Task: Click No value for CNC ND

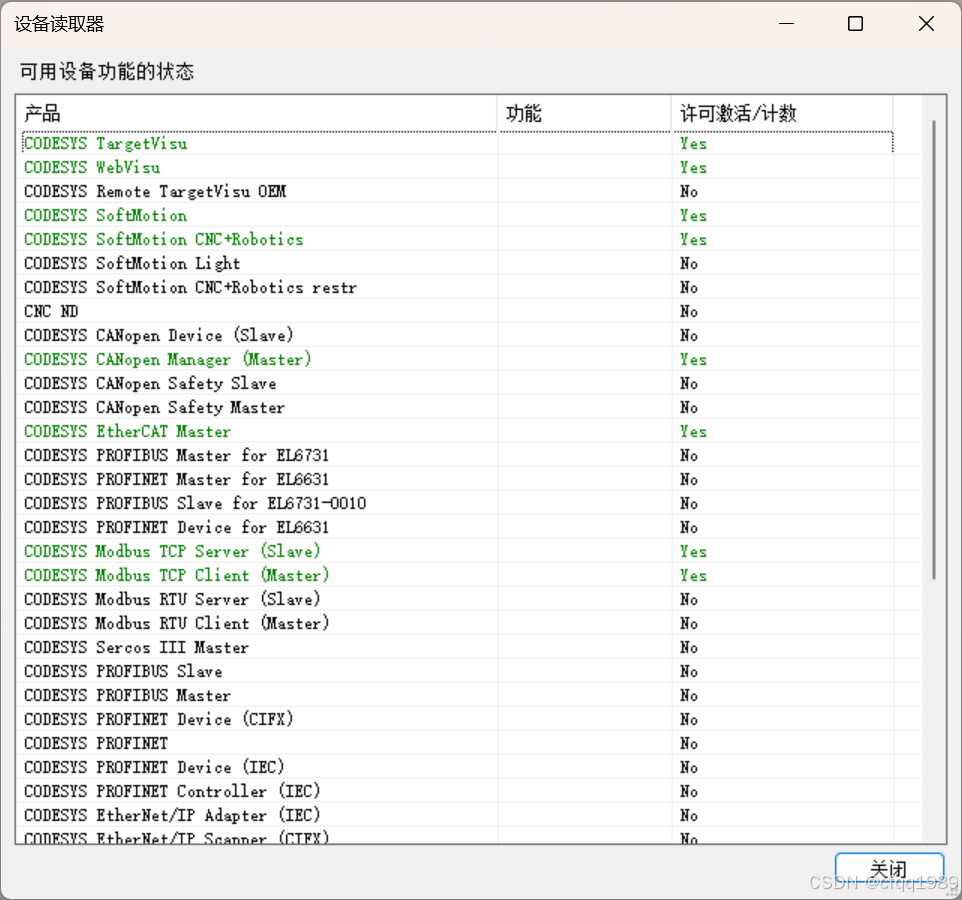Action: coord(689,311)
